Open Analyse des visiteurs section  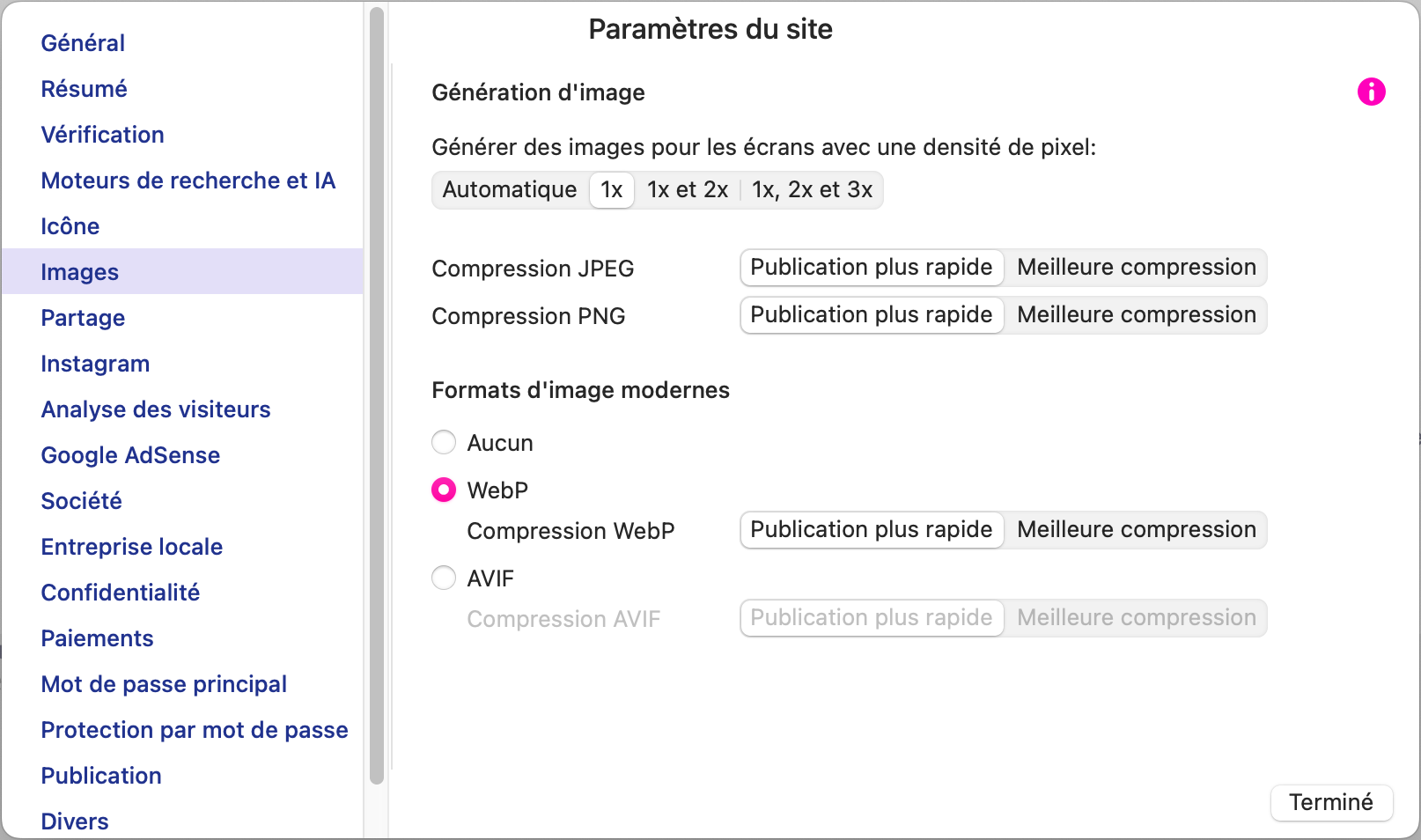tap(155, 409)
